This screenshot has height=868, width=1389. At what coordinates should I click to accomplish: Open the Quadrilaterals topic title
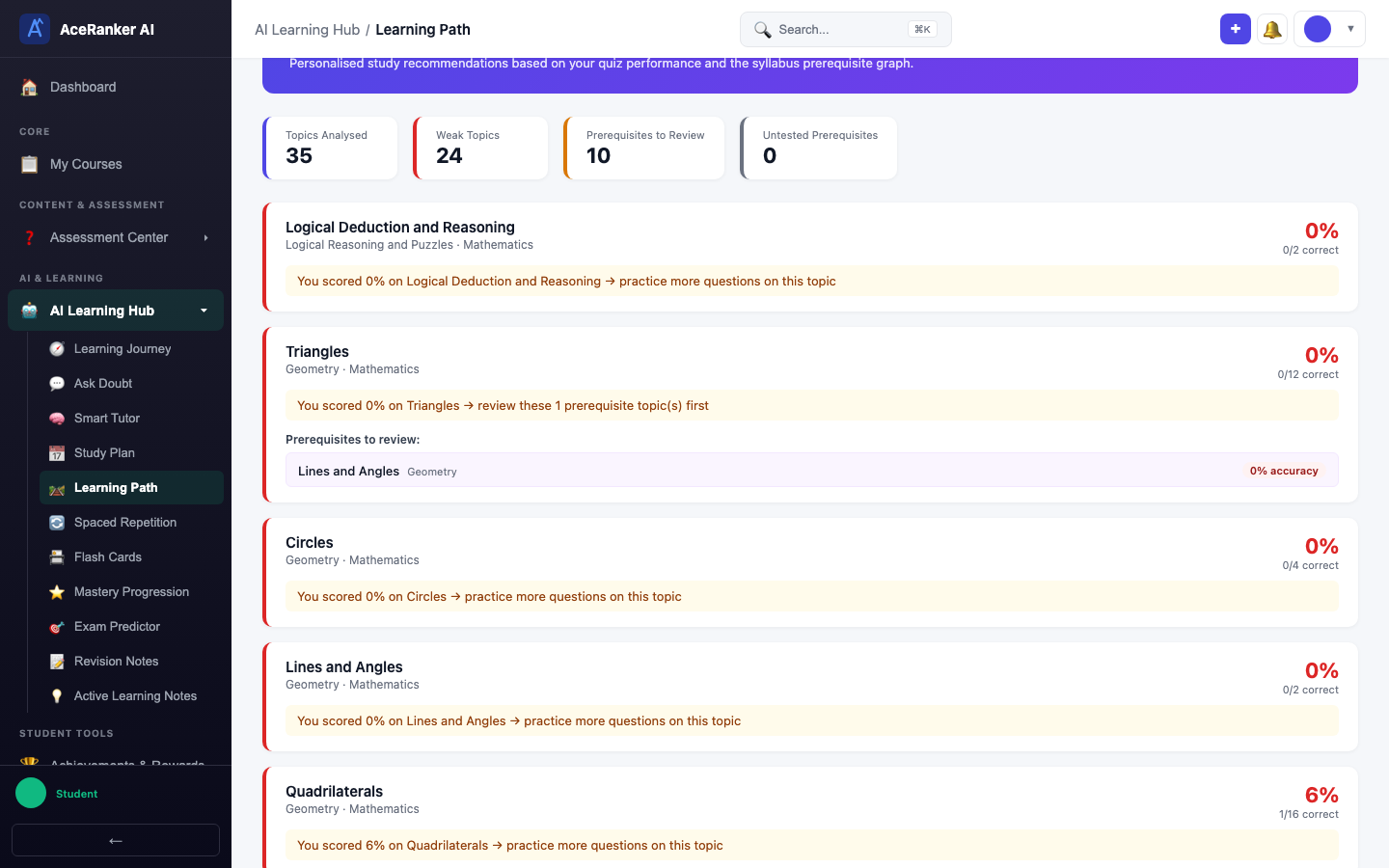(x=335, y=792)
